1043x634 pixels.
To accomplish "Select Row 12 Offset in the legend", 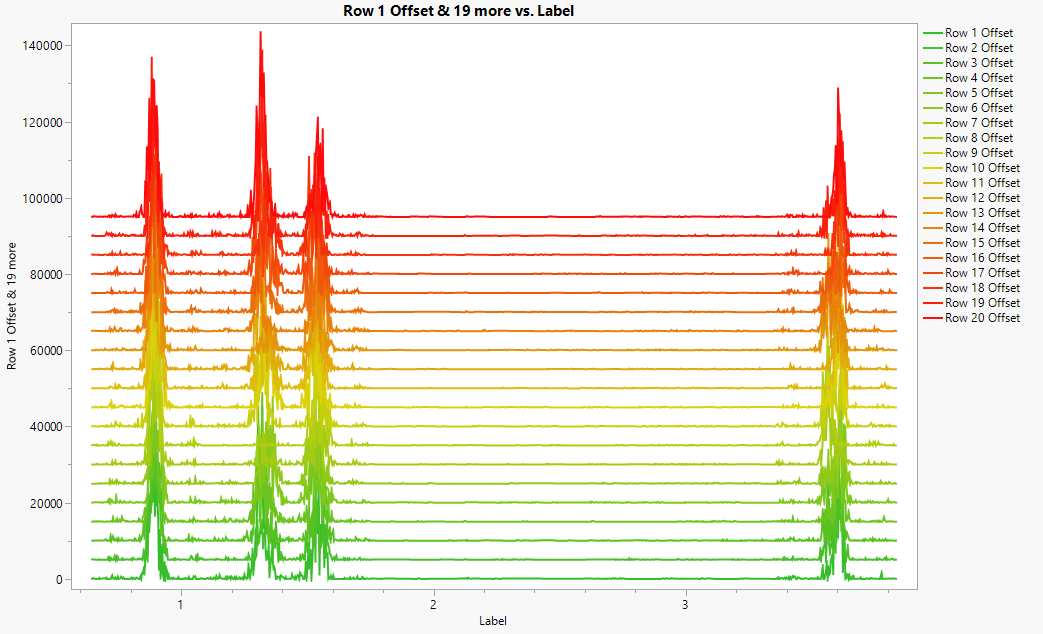I will click(972, 198).
